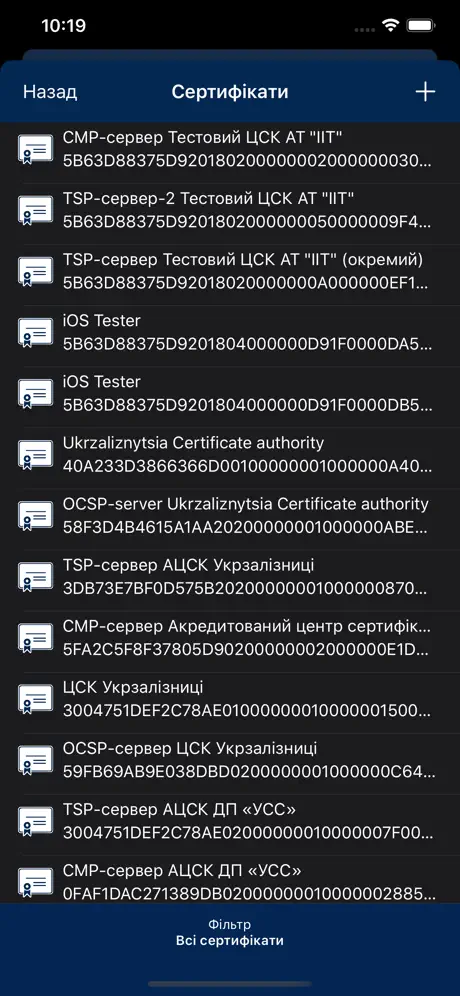Click certificate icon of OCSP-сервер ЦСК Укрзалізниці
The image size is (460, 996).
(35, 760)
